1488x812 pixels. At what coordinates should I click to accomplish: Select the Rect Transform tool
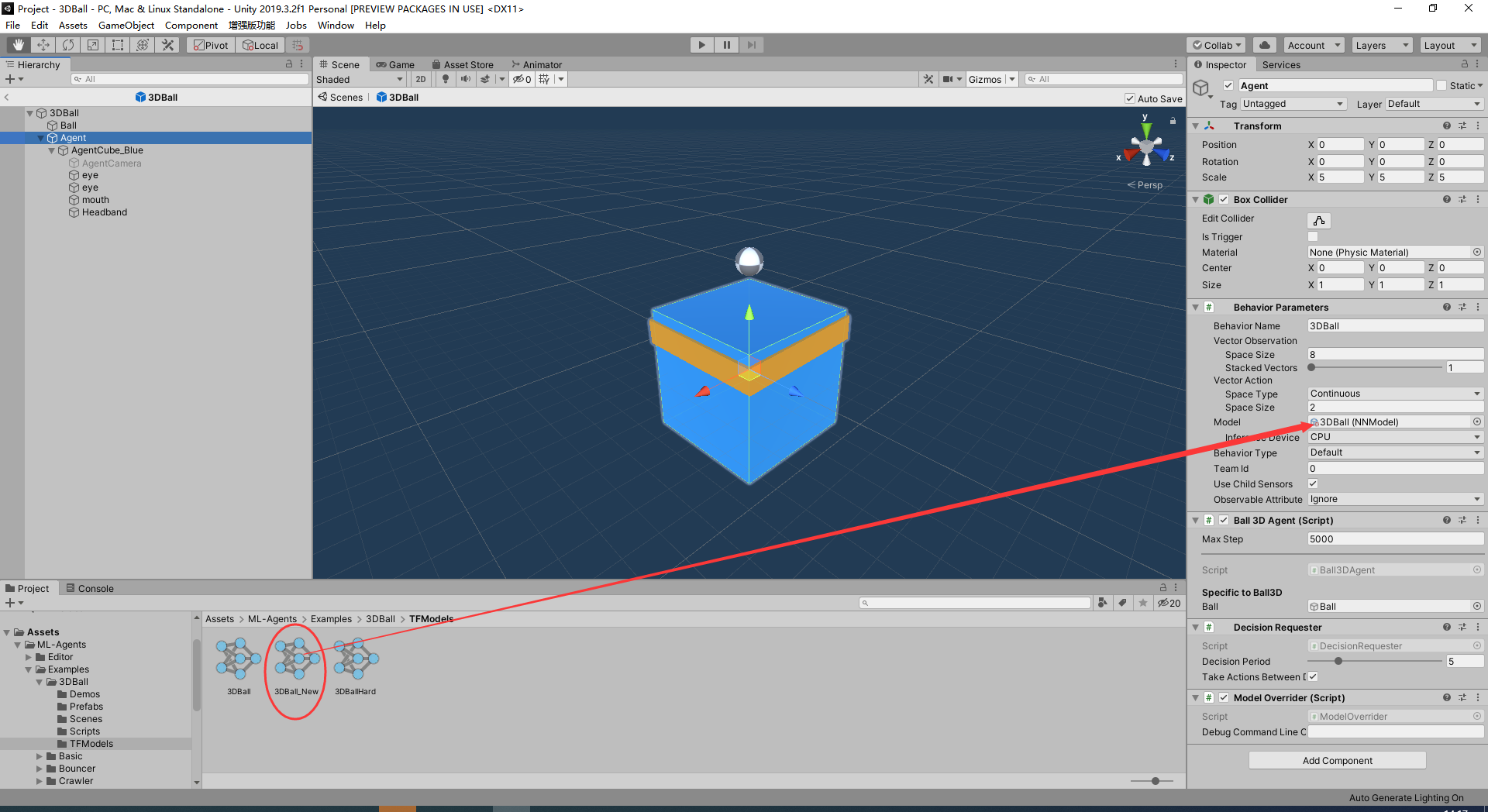(x=117, y=44)
